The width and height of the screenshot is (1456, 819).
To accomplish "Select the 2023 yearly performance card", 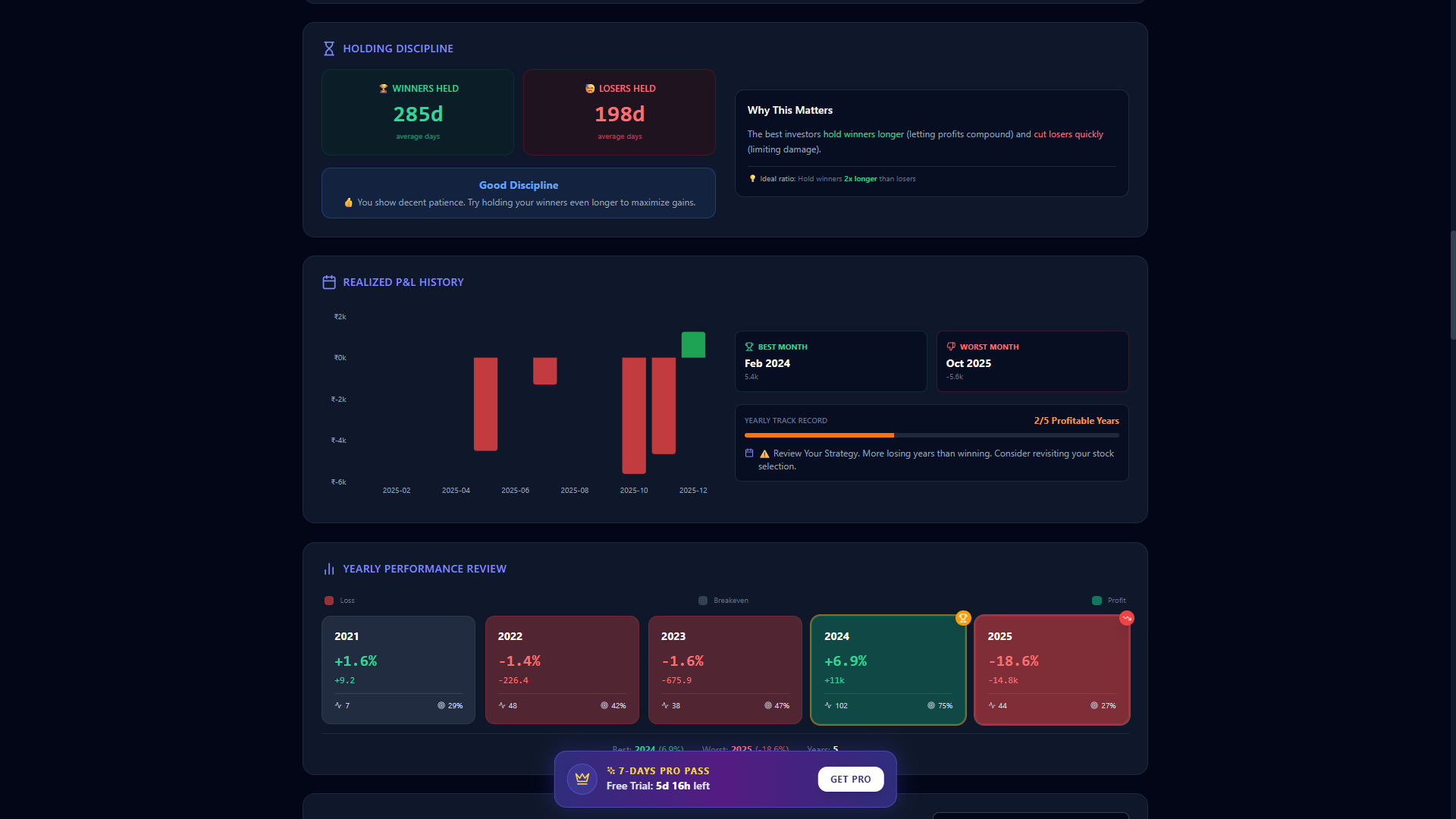I will (x=725, y=670).
